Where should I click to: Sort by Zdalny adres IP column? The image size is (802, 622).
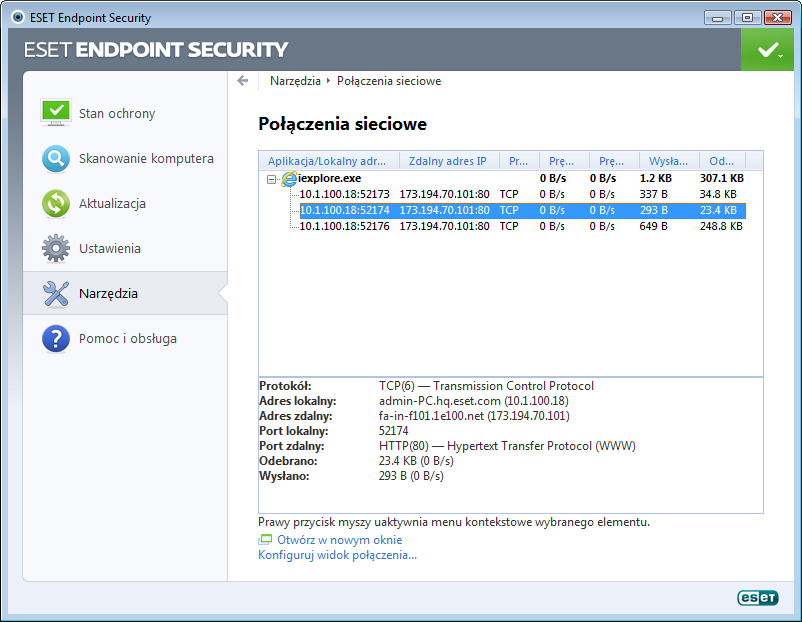tap(449, 161)
